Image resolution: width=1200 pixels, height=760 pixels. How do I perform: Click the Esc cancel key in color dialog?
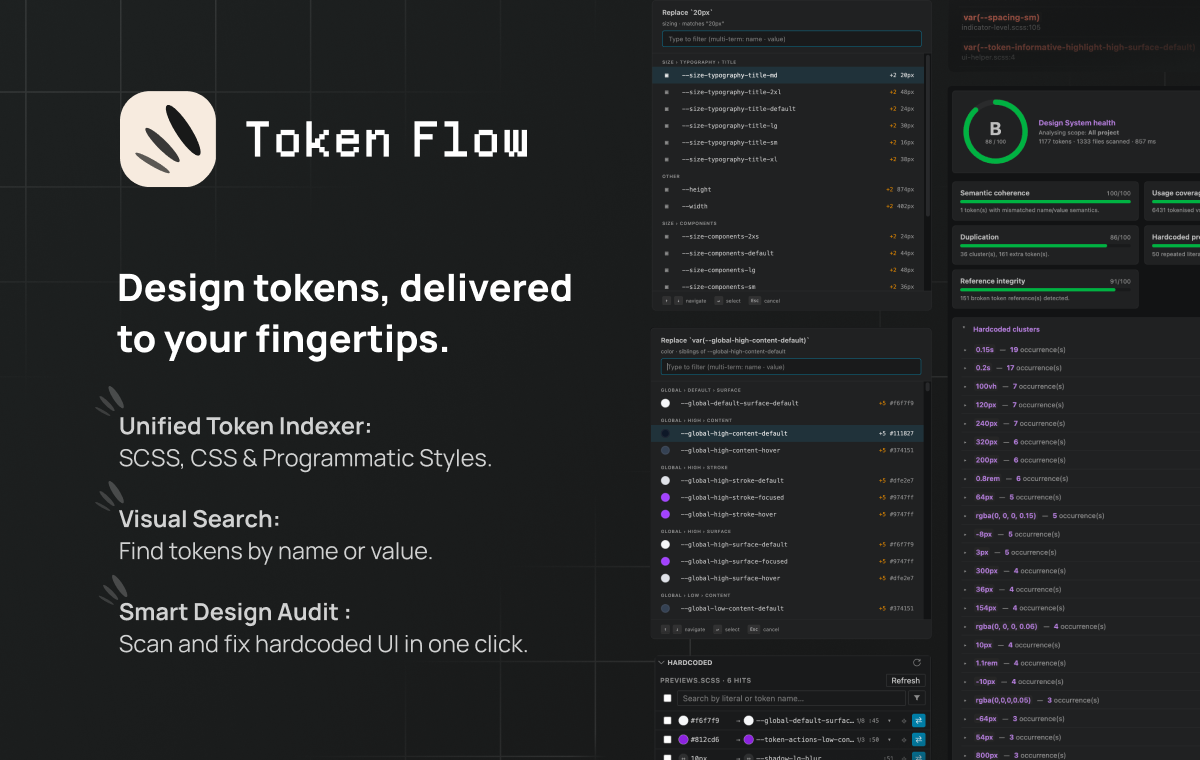click(754, 629)
